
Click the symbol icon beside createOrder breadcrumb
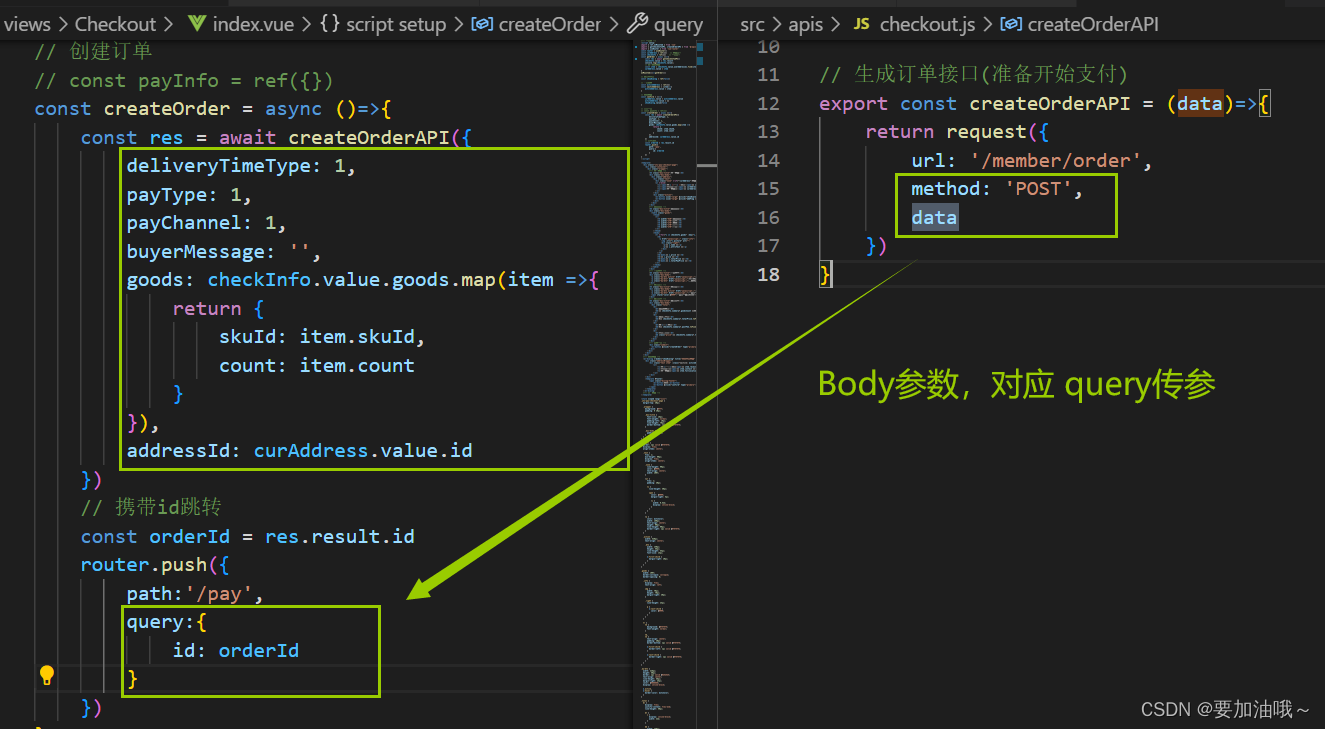(x=485, y=24)
